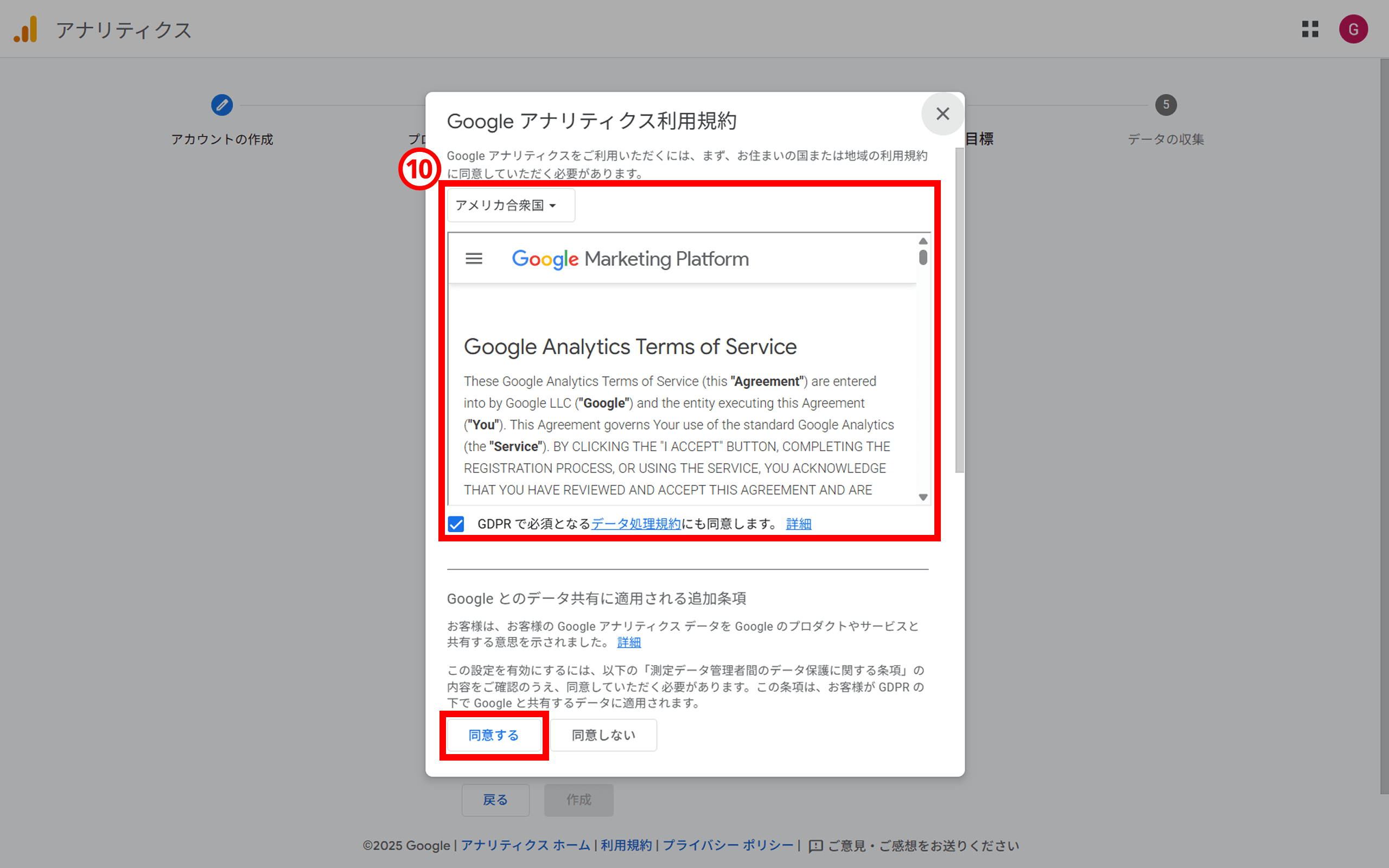Open the account avatar G

(x=1353, y=29)
